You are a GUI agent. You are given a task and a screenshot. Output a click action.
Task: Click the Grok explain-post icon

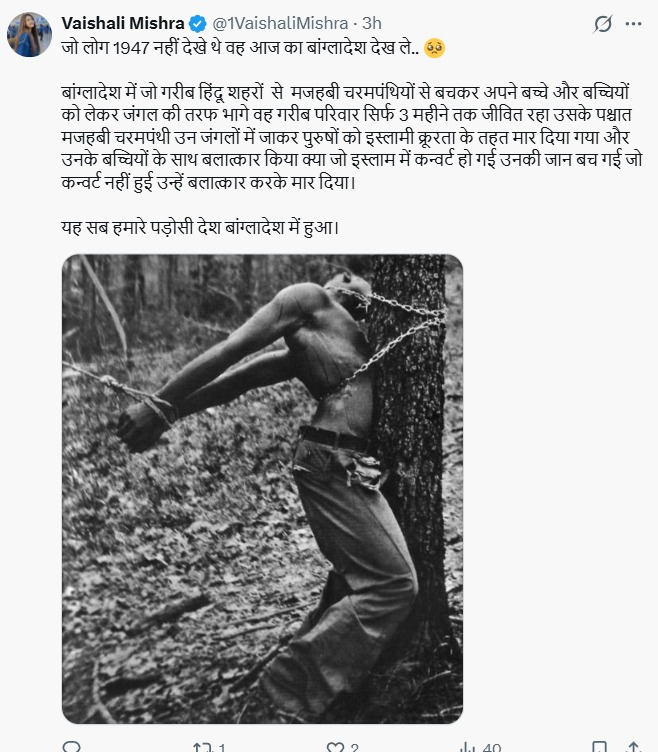click(x=602, y=24)
